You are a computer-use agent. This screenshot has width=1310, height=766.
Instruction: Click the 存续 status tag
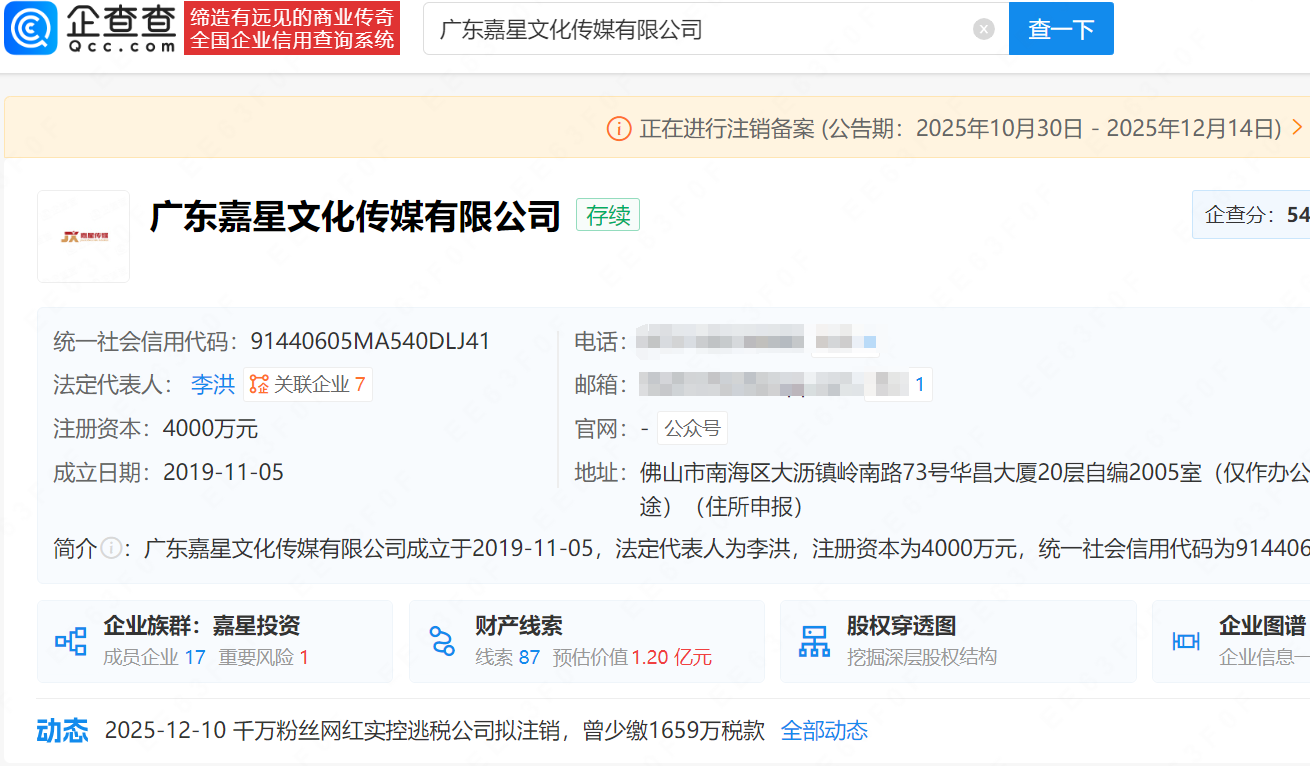pyautogui.click(x=607, y=216)
